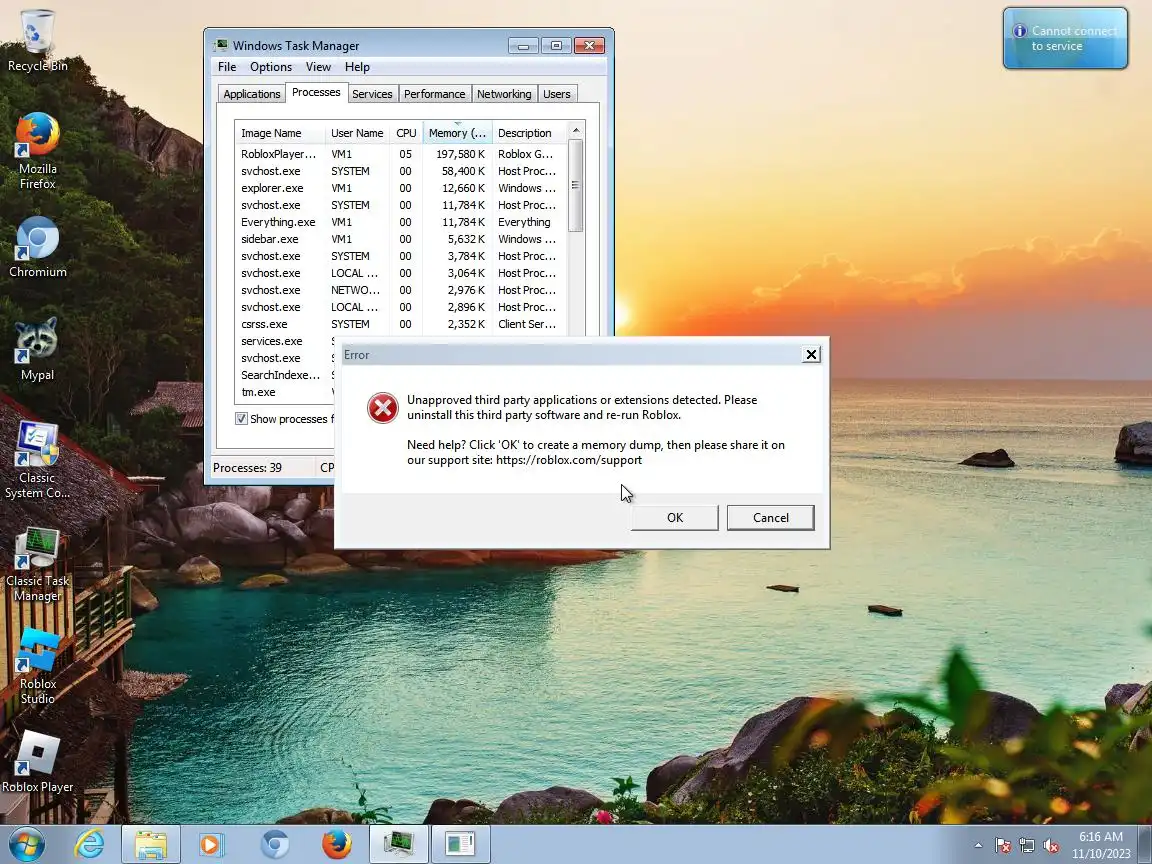Click the muted volume tray icon

coord(1051,846)
